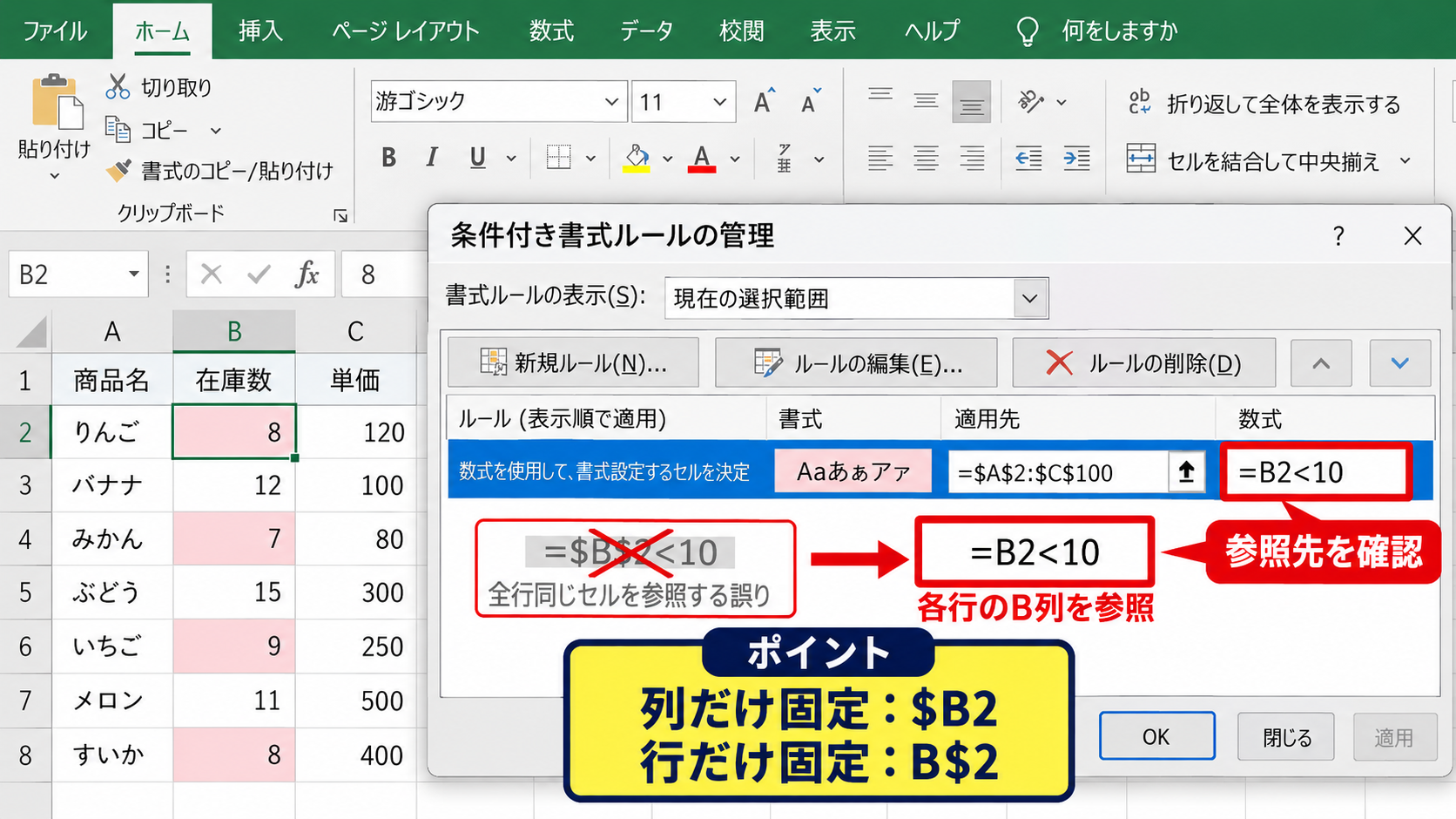Apply the red font color
This screenshot has height=819, width=1456.
pos(702,158)
